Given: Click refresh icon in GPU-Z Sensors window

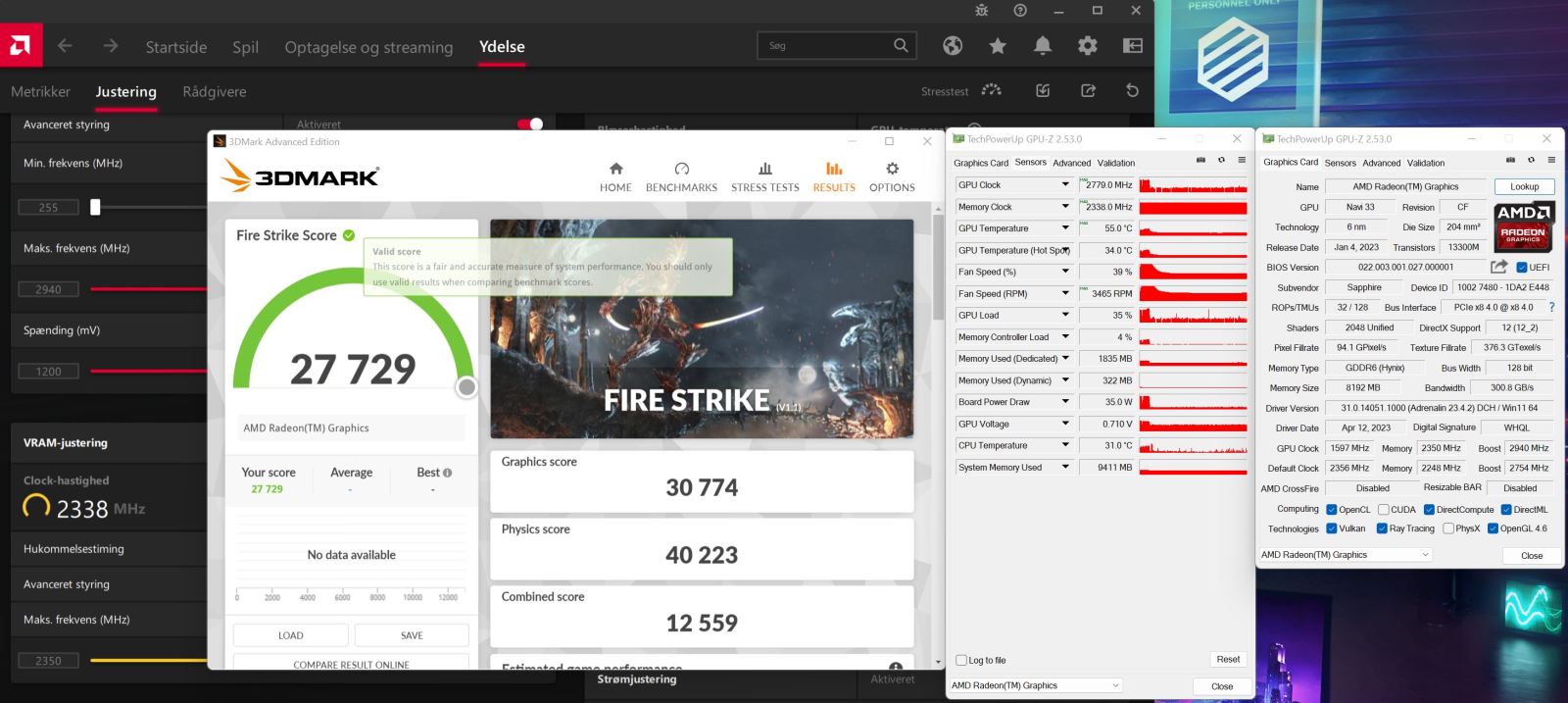Looking at the screenshot, I should click(1221, 161).
